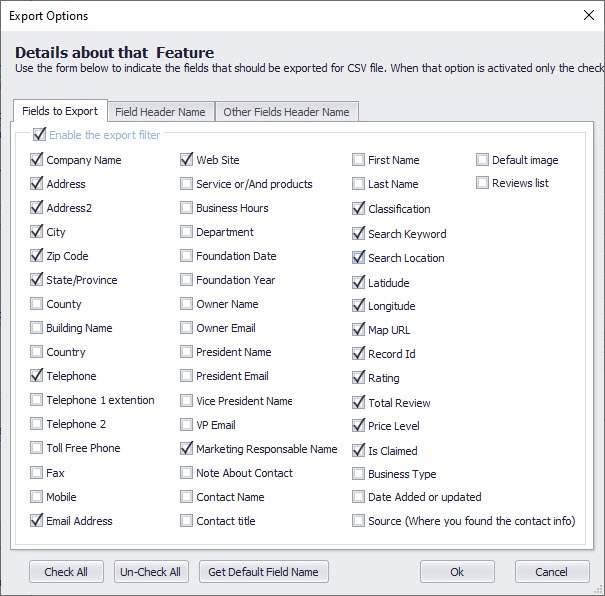
Task: Enable Source contact info checkbox
Action: (358, 520)
